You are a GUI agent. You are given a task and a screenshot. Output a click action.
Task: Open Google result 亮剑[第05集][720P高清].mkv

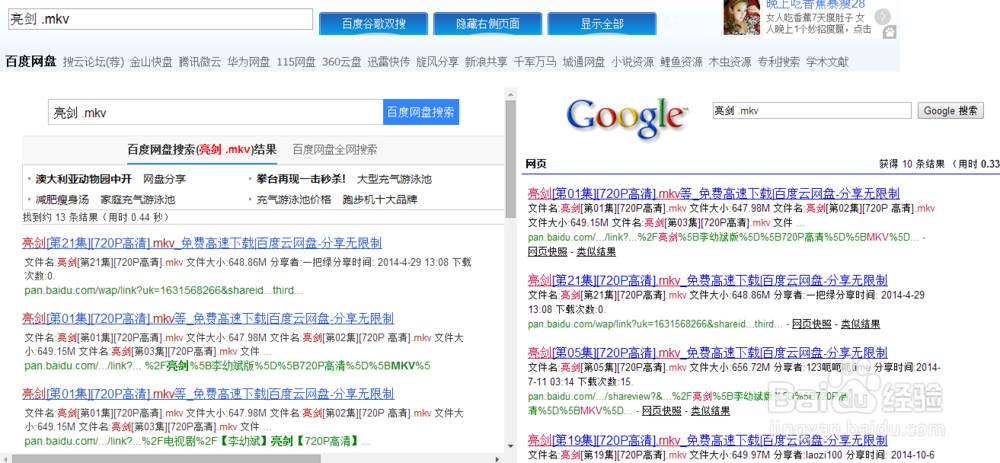click(x=708, y=353)
